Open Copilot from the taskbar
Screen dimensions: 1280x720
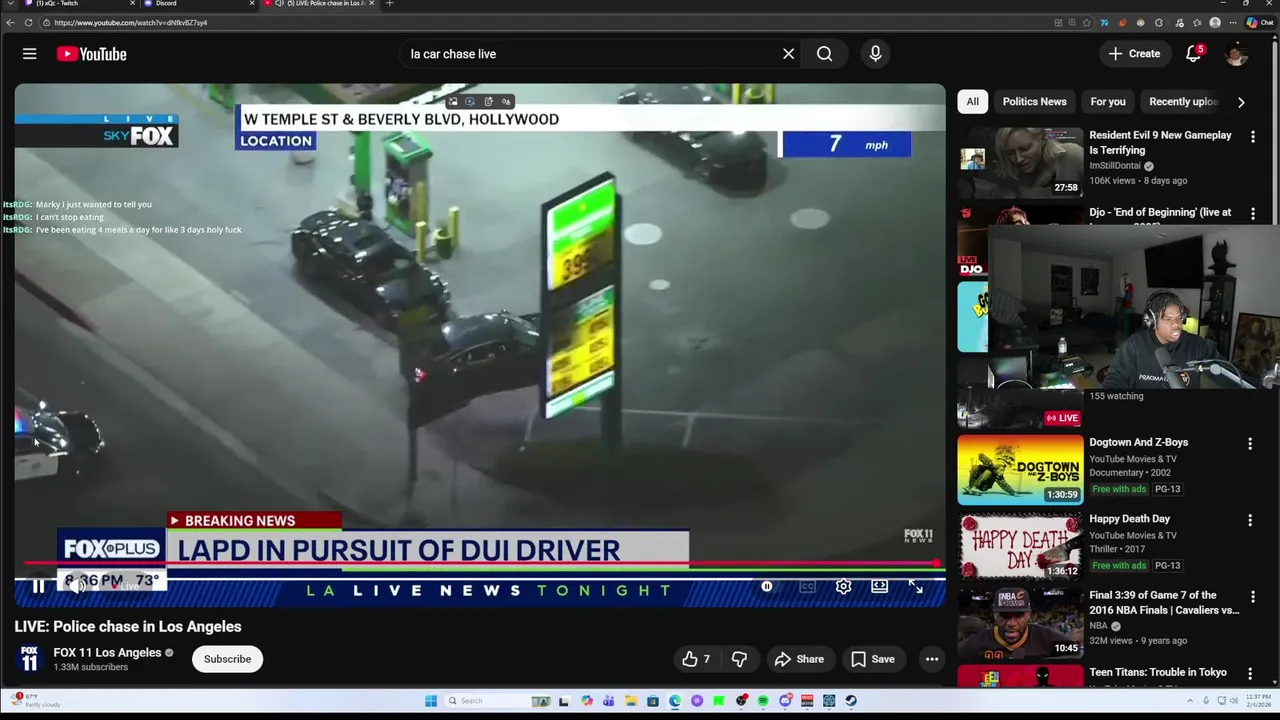pyautogui.click(x=587, y=701)
